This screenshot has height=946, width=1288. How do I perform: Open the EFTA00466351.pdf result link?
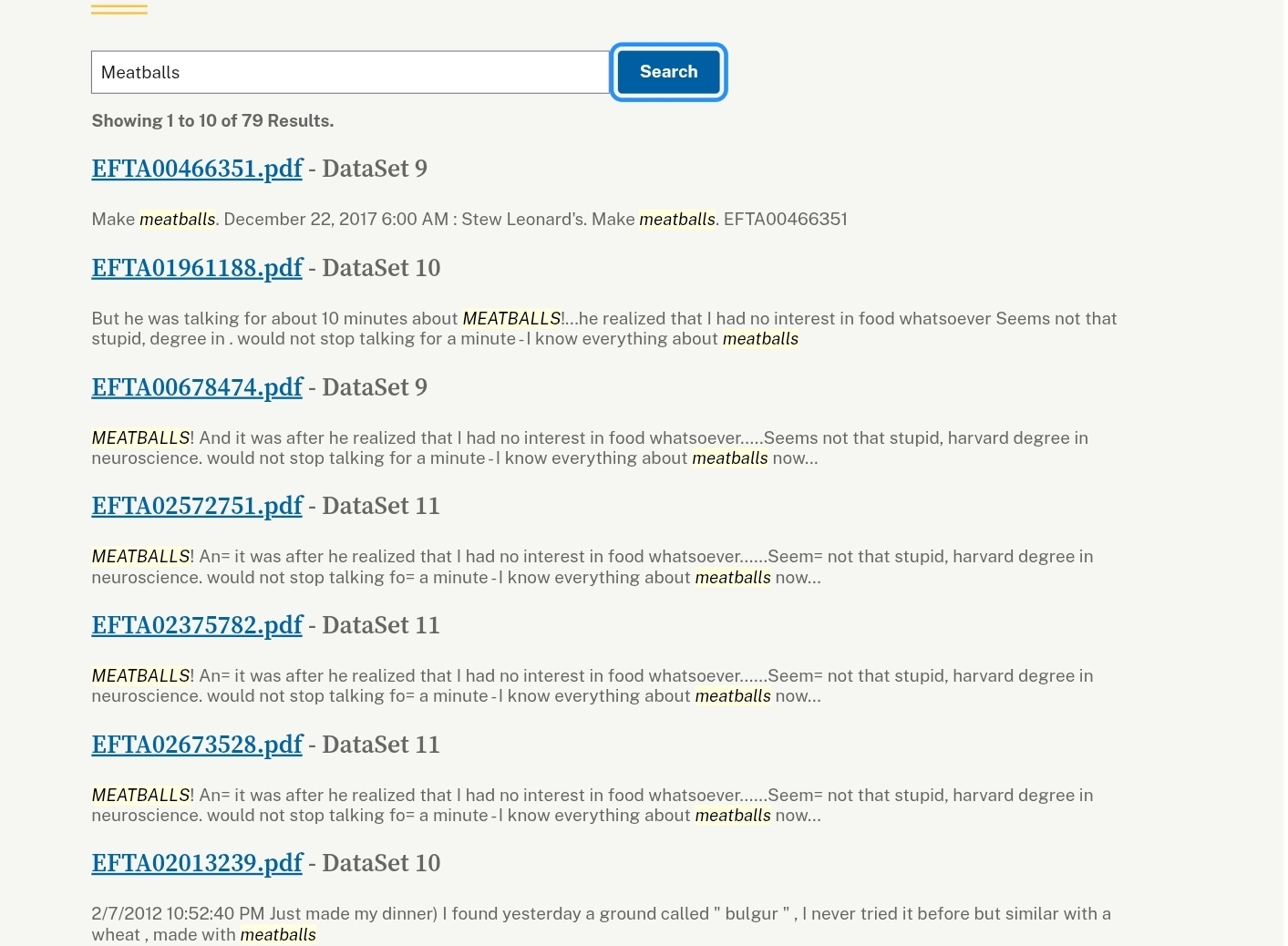[x=197, y=169]
